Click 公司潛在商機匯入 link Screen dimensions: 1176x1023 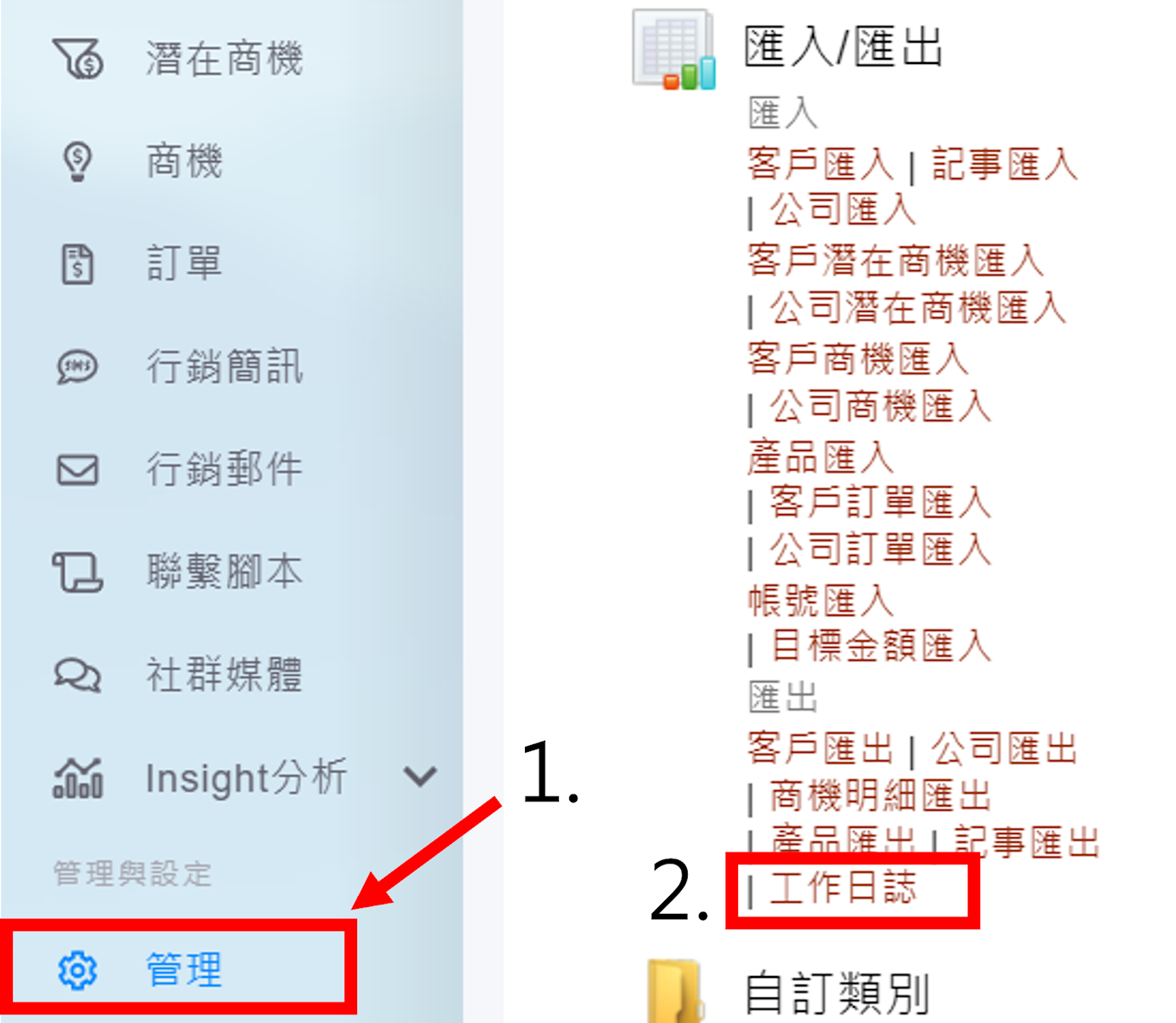click(x=918, y=308)
